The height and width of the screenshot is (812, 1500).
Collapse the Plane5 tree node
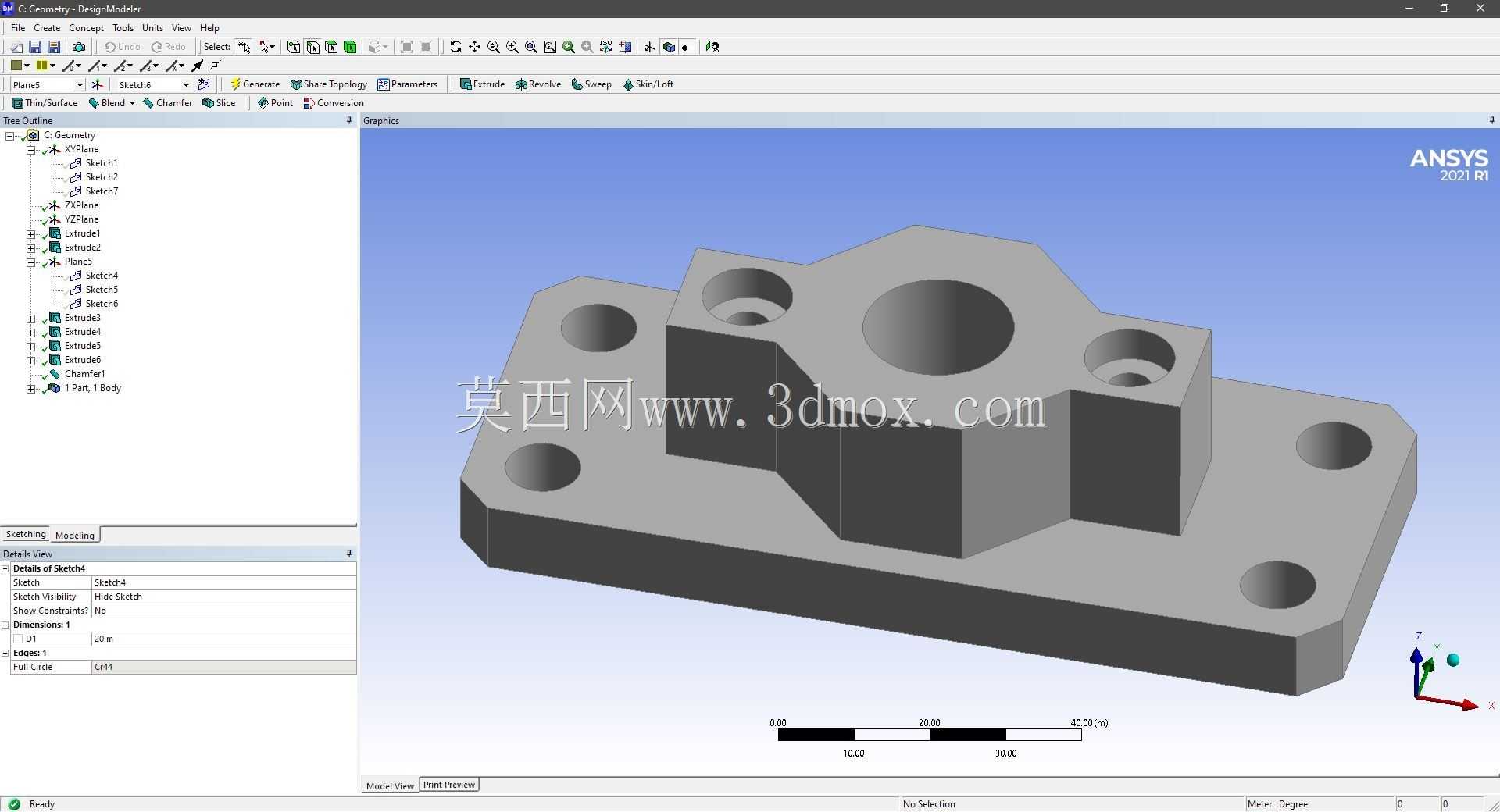coord(31,262)
